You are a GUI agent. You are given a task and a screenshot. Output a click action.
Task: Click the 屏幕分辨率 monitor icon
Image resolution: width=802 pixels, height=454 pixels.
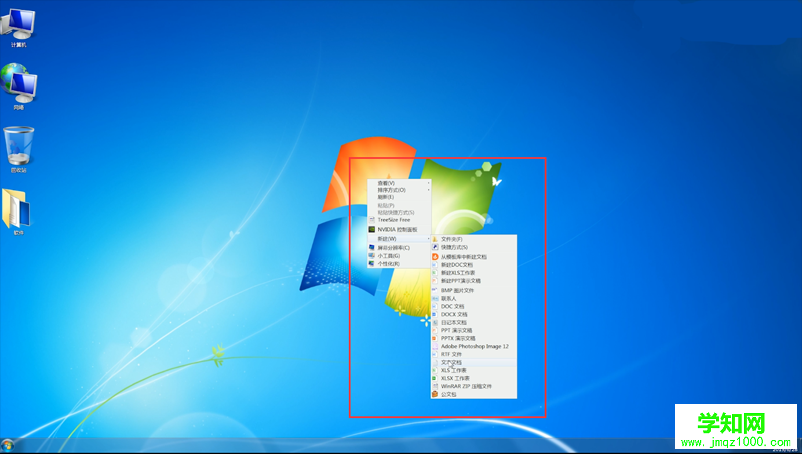[x=372, y=247]
